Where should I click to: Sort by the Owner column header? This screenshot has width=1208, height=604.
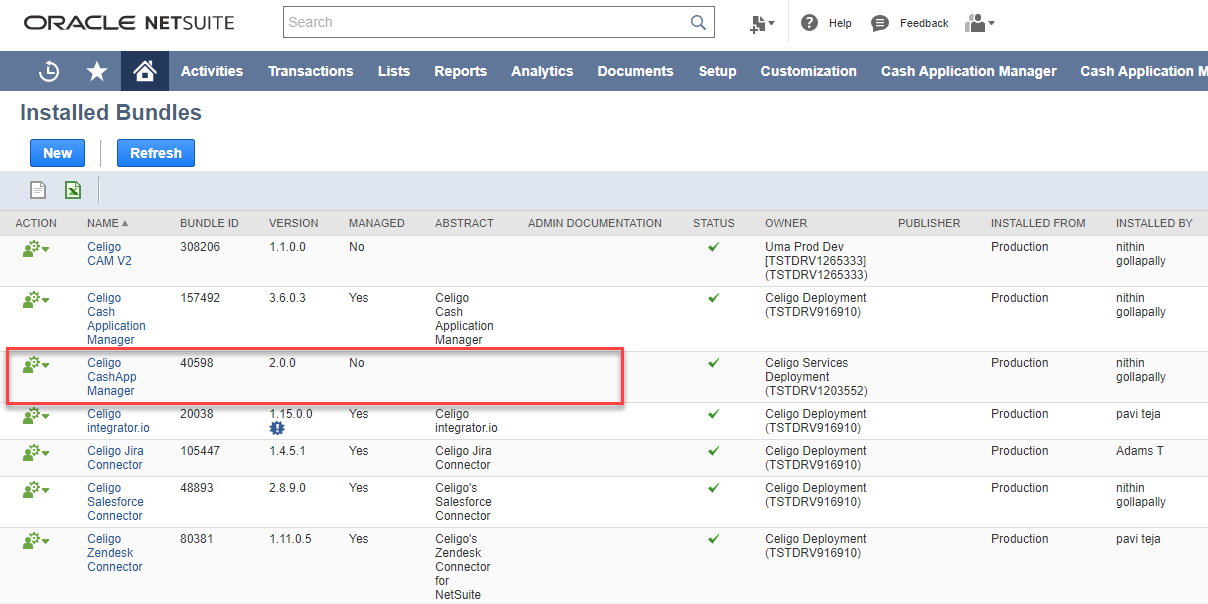[x=786, y=223]
